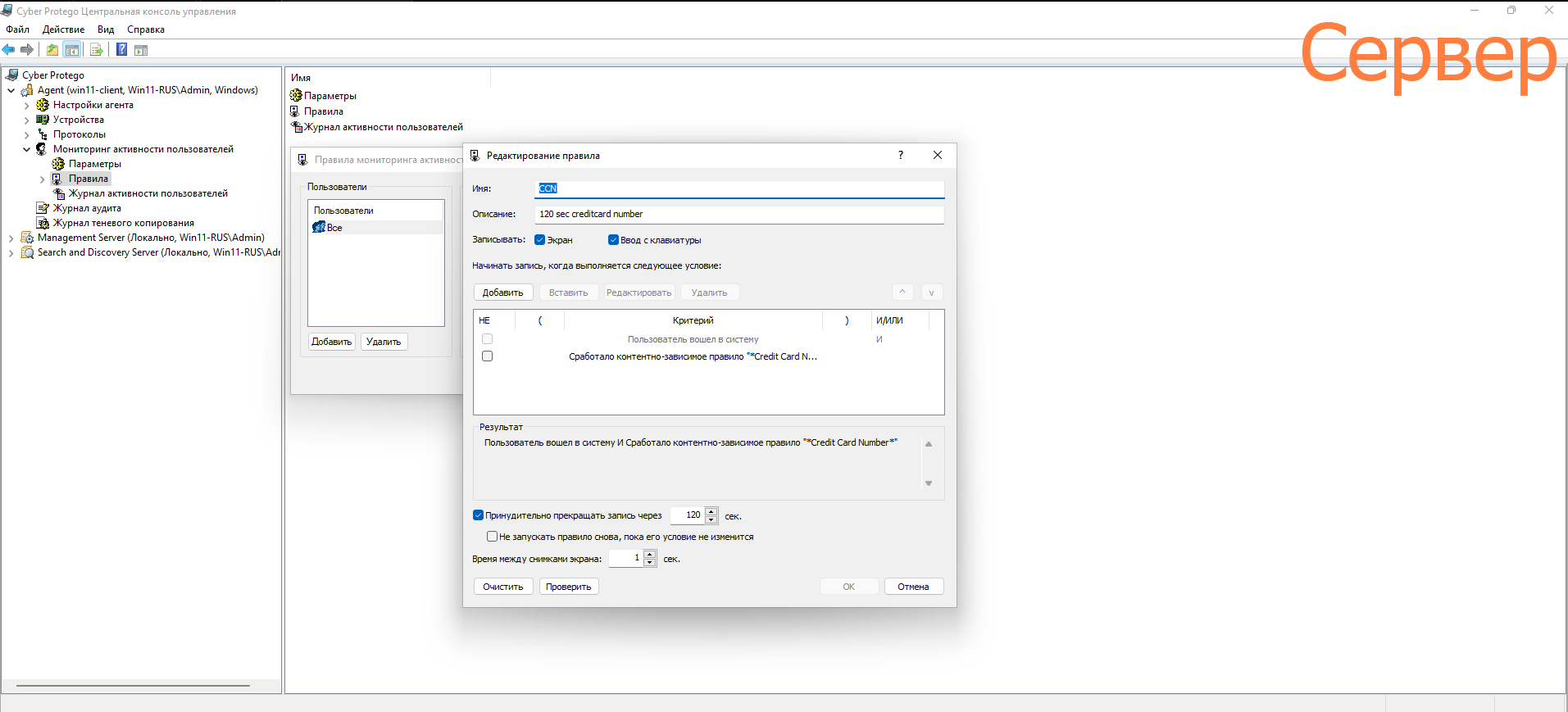Uncheck the Экран recording checkbox
Image resolution: width=1568 pixels, height=712 pixels.
[539, 240]
